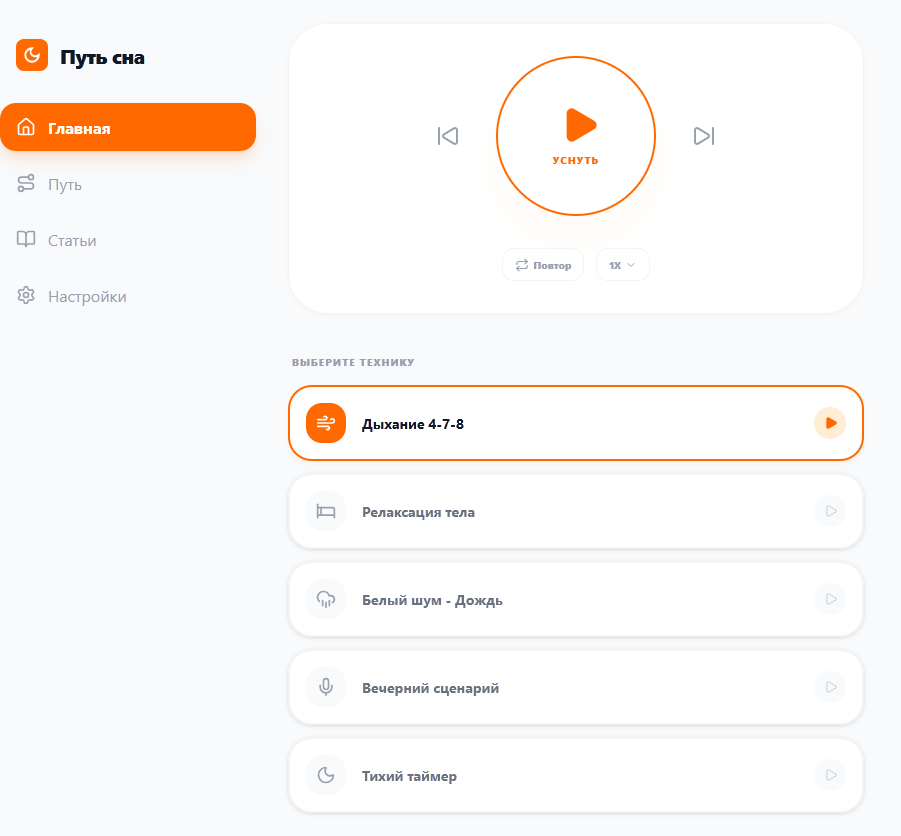Toggle the Повтор repeat option

[x=543, y=265]
